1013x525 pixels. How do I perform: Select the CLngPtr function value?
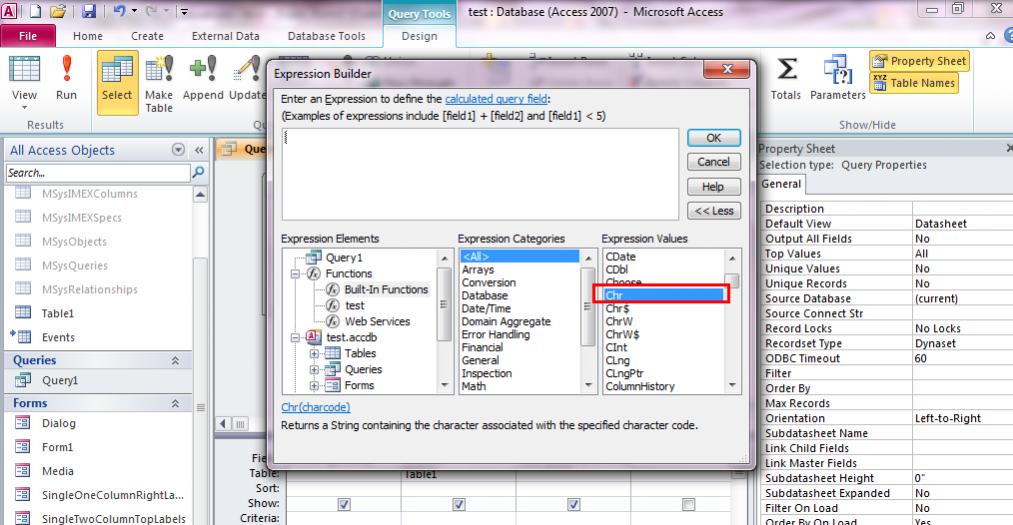[624, 373]
